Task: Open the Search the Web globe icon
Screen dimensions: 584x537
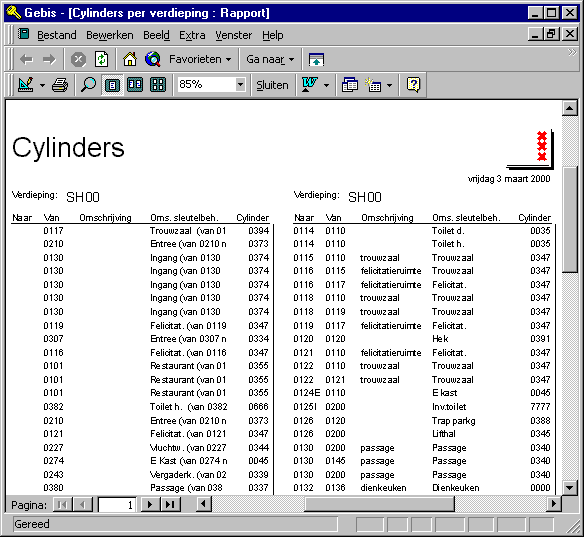Action: tap(153, 60)
